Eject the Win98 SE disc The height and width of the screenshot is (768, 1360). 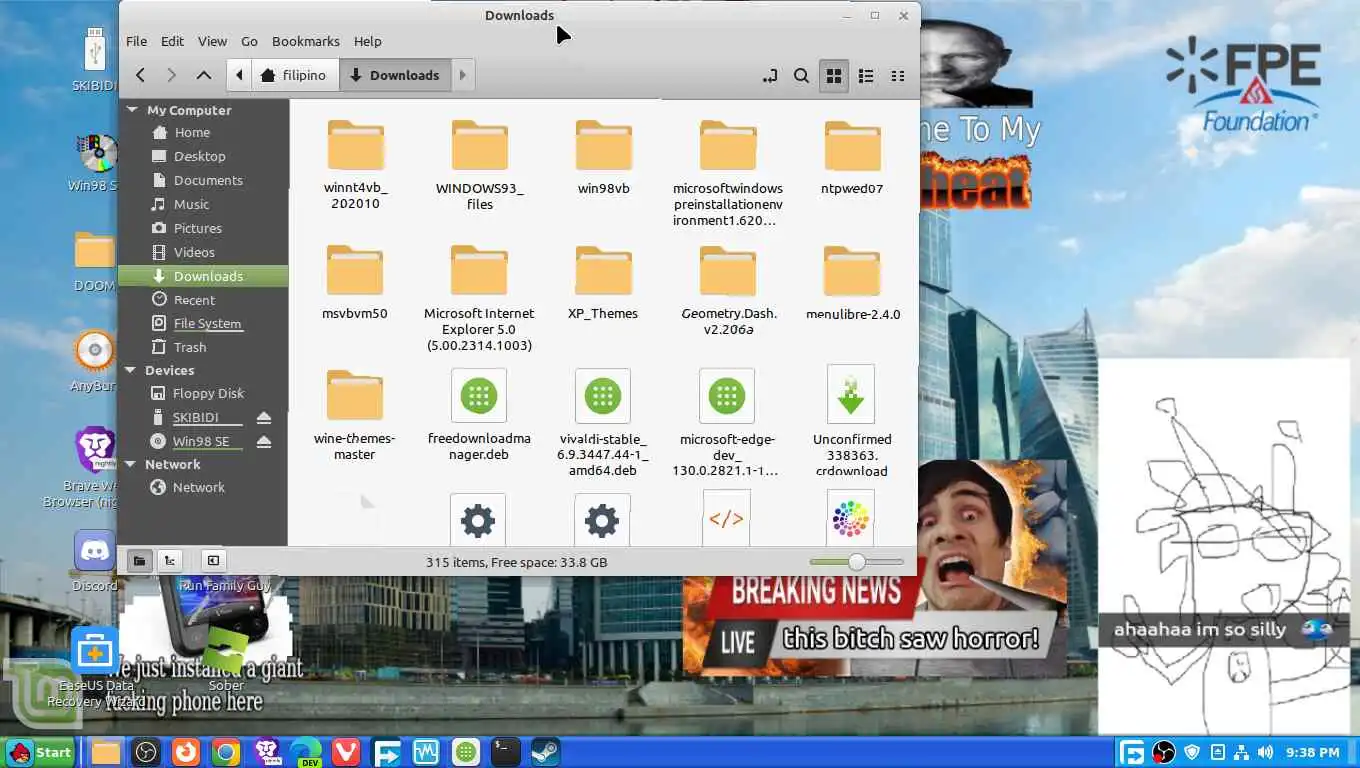tap(264, 441)
